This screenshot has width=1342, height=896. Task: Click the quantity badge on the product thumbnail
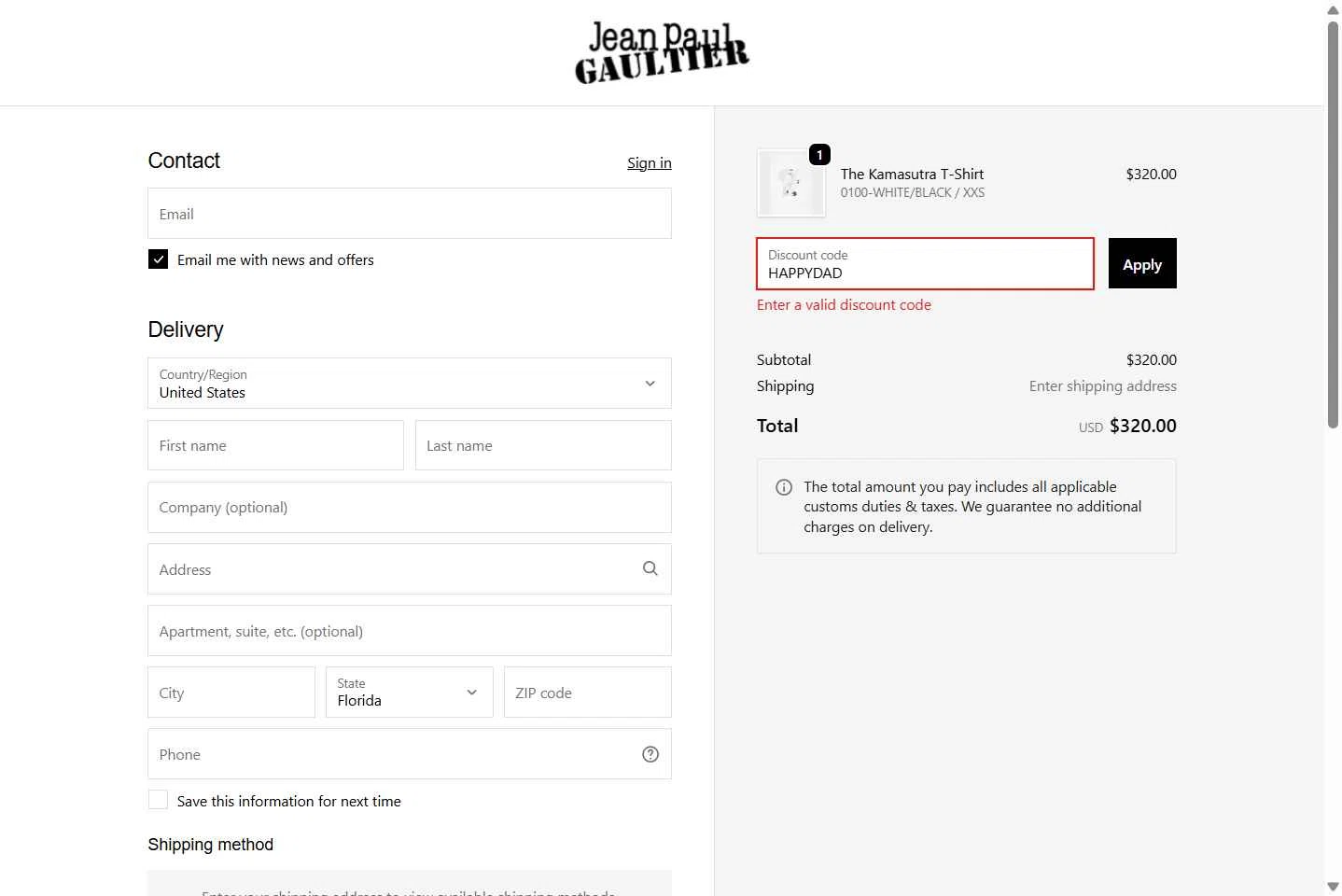[x=819, y=155]
